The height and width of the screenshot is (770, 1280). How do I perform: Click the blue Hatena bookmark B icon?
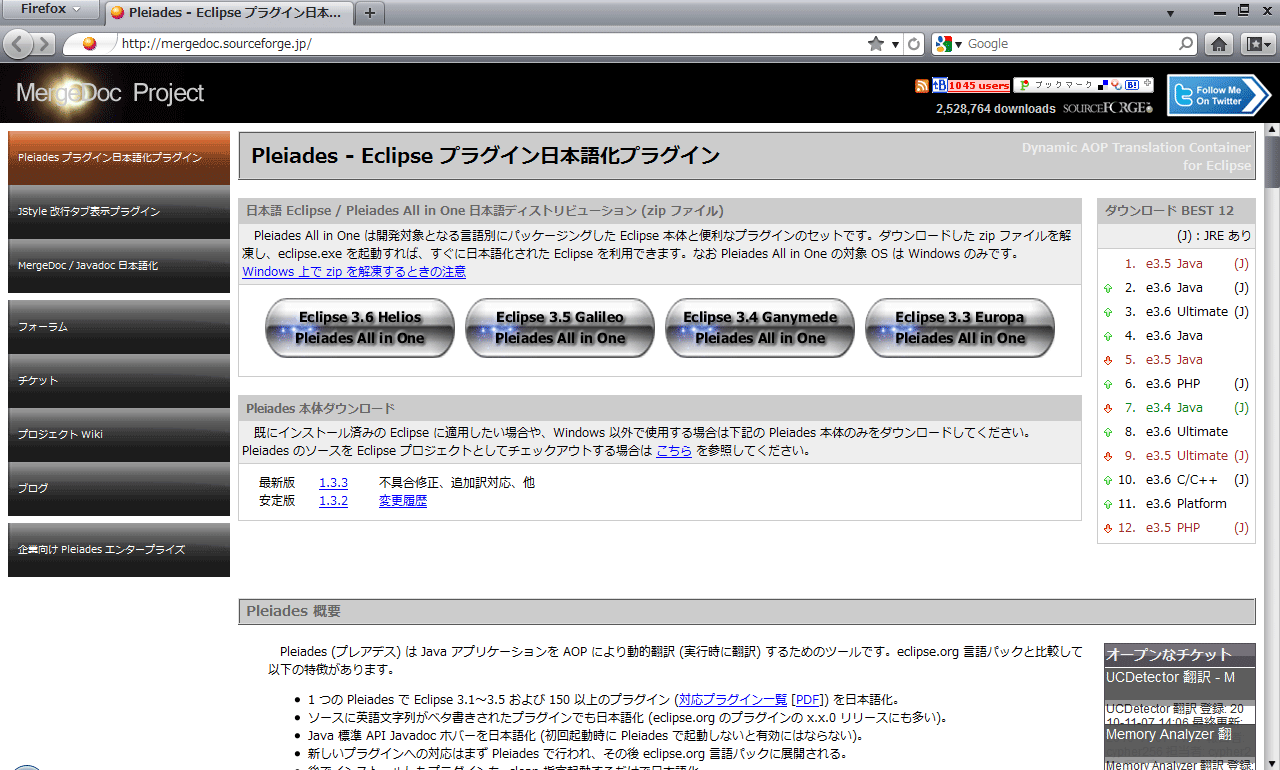939,86
